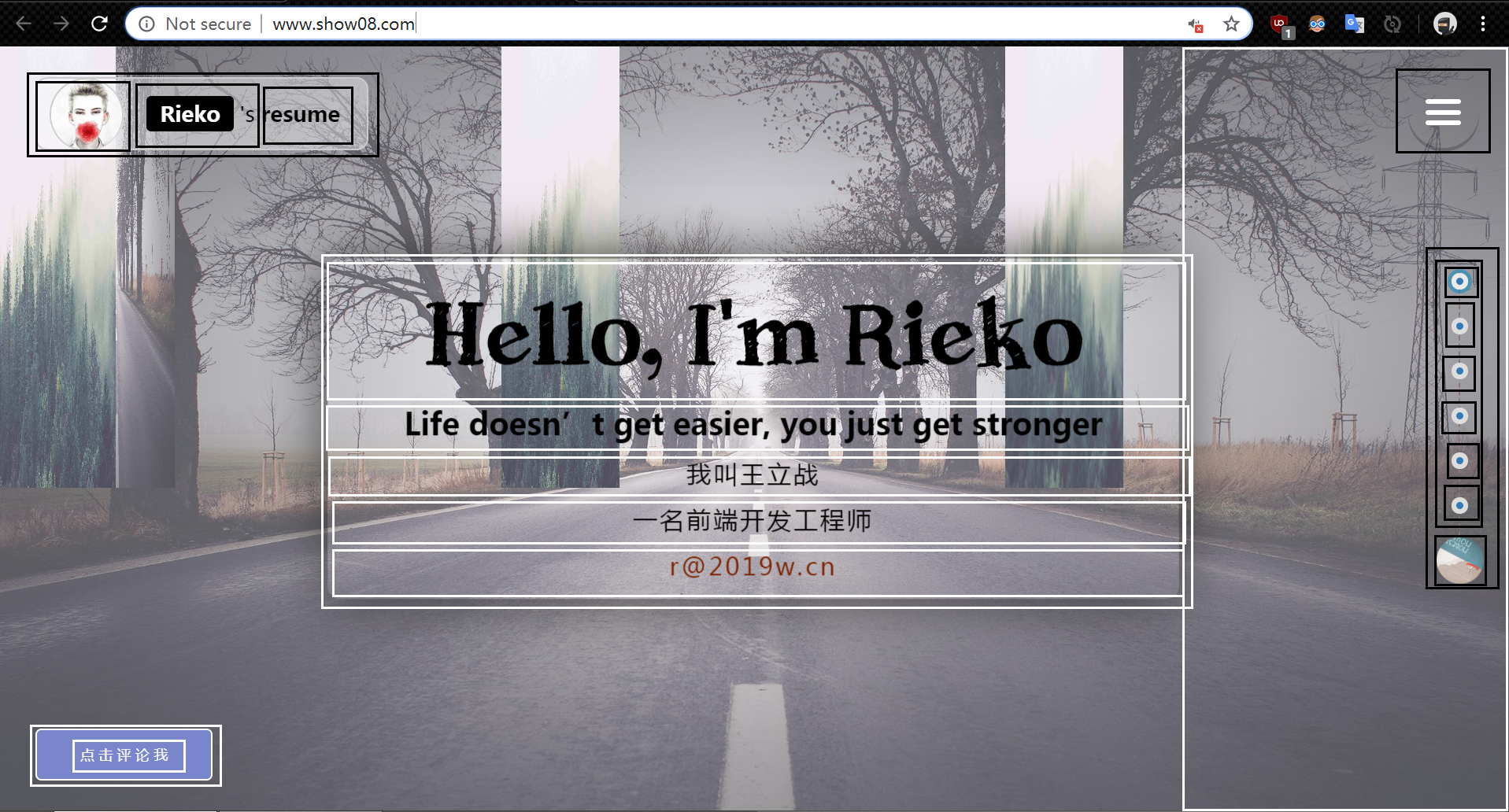Click the black Rieko name badge
Viewport: 1509px width, 812px height.
click(190, 114)
